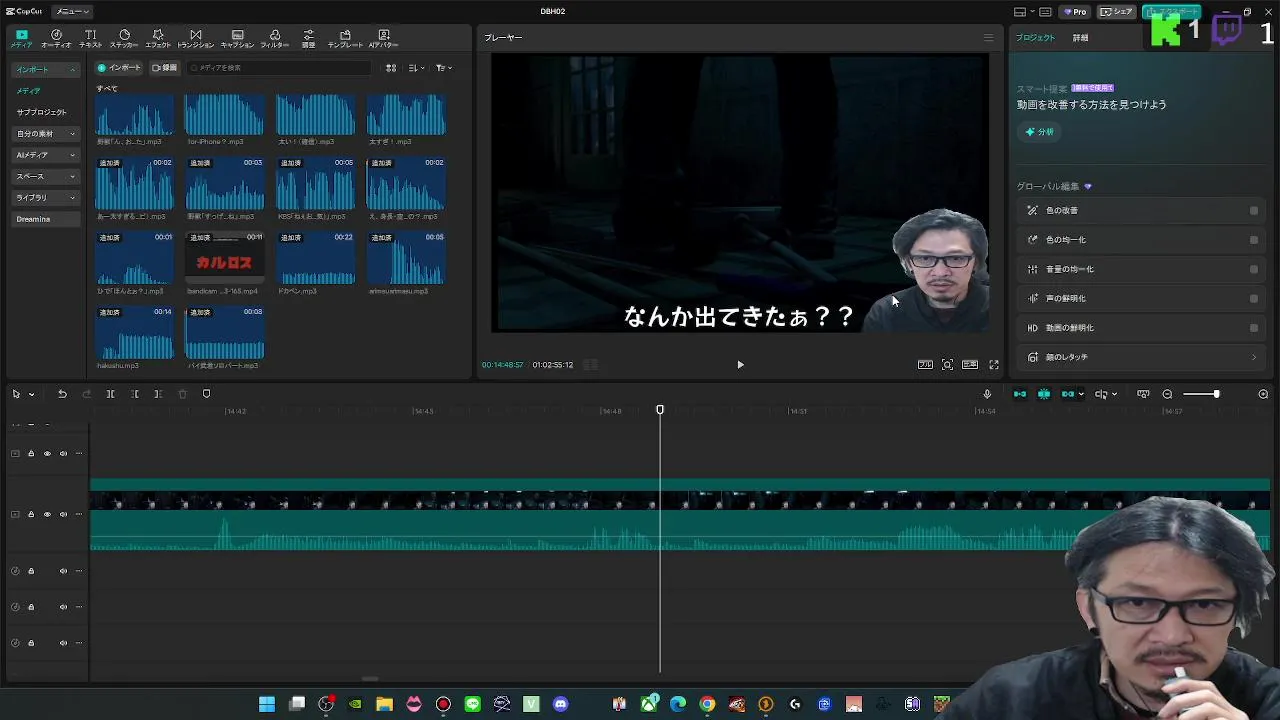
Task: Open the フィルター (Filters) panel
Action: [x=275, y=39]
